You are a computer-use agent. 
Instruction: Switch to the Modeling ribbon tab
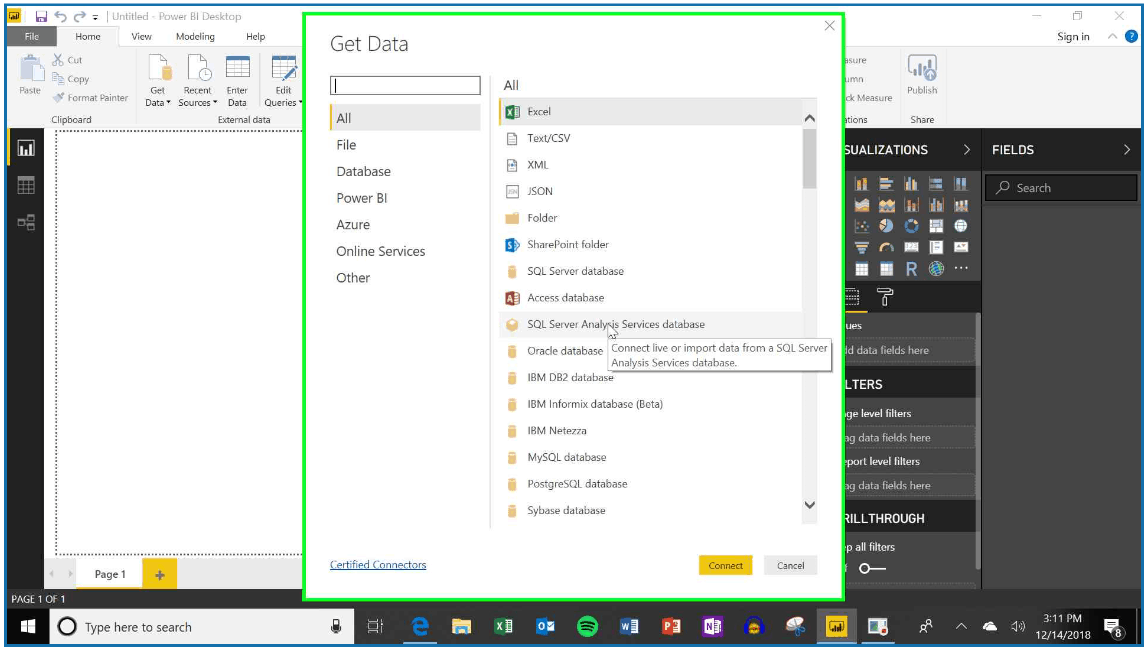pos(195,37)
